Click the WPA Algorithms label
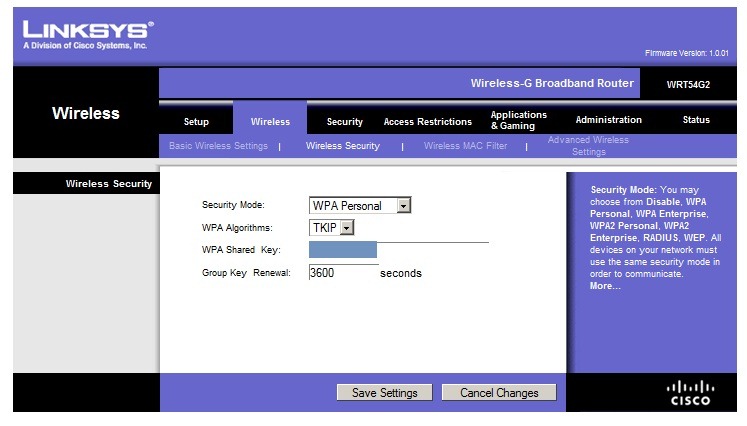747x426 pixels. point(237,228)
